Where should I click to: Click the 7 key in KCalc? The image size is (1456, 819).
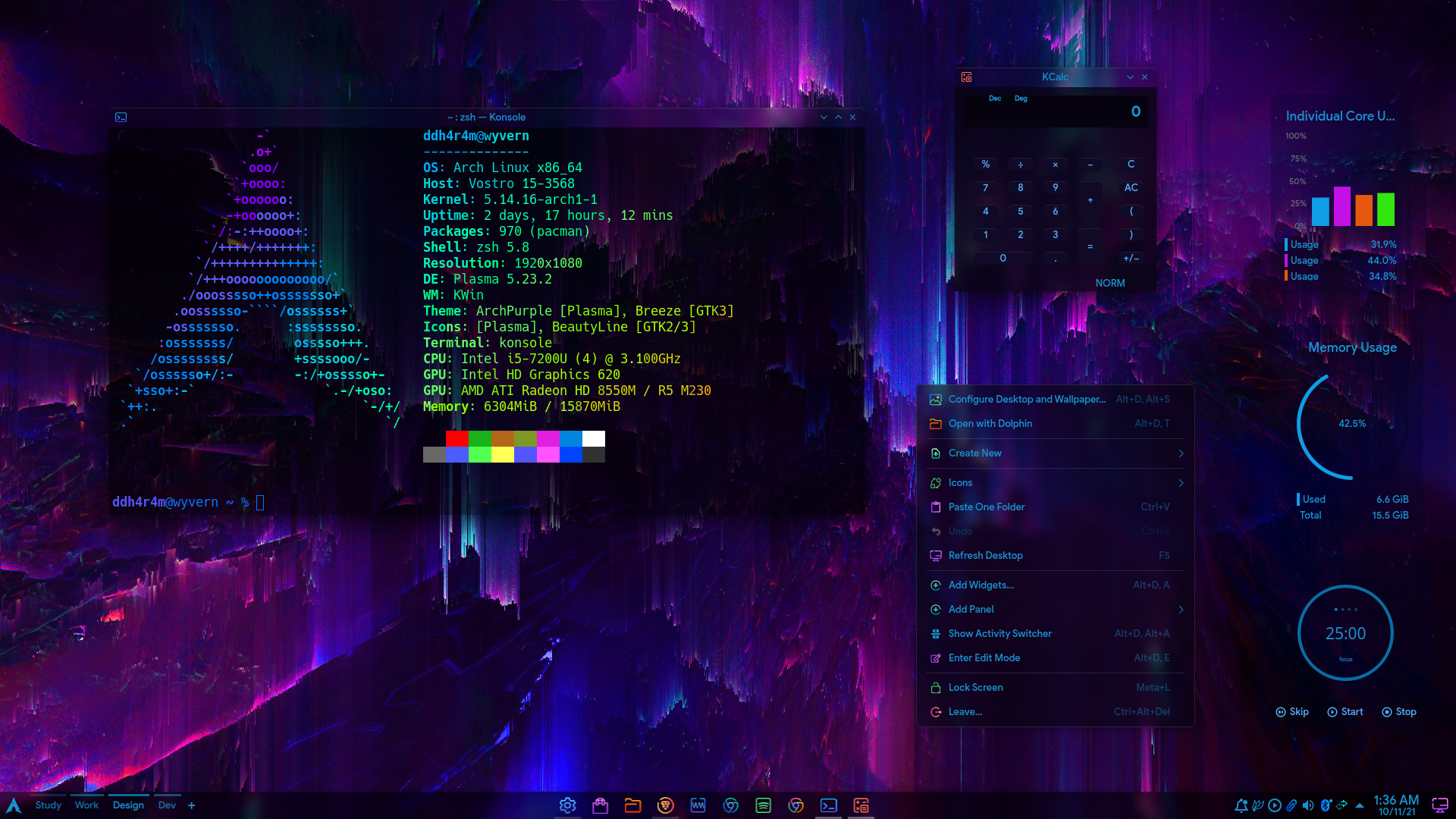(x=985, y=187)
